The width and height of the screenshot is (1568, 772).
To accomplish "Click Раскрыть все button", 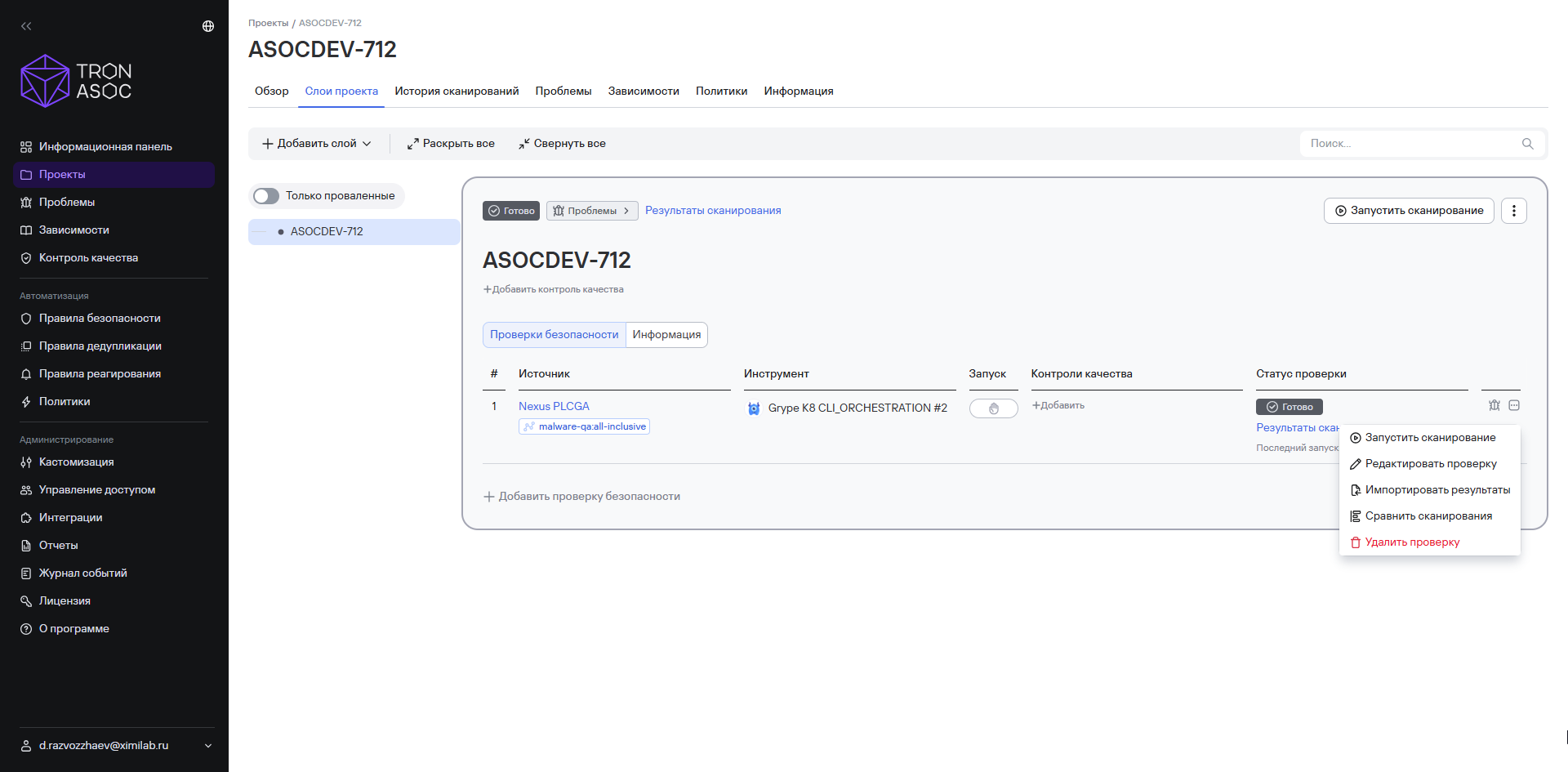I will 451,143.
